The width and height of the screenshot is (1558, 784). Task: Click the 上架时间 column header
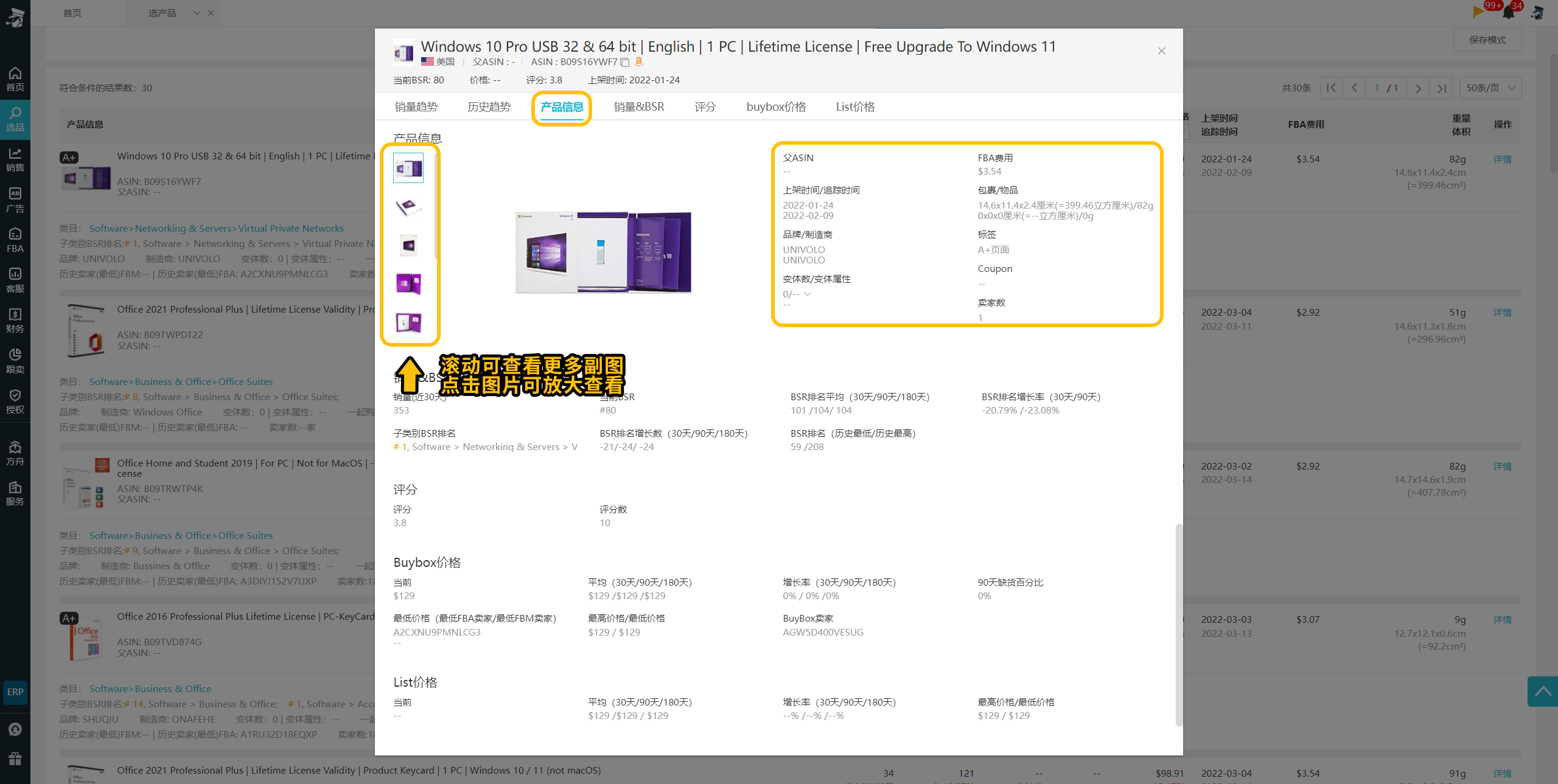[1219, 119]
